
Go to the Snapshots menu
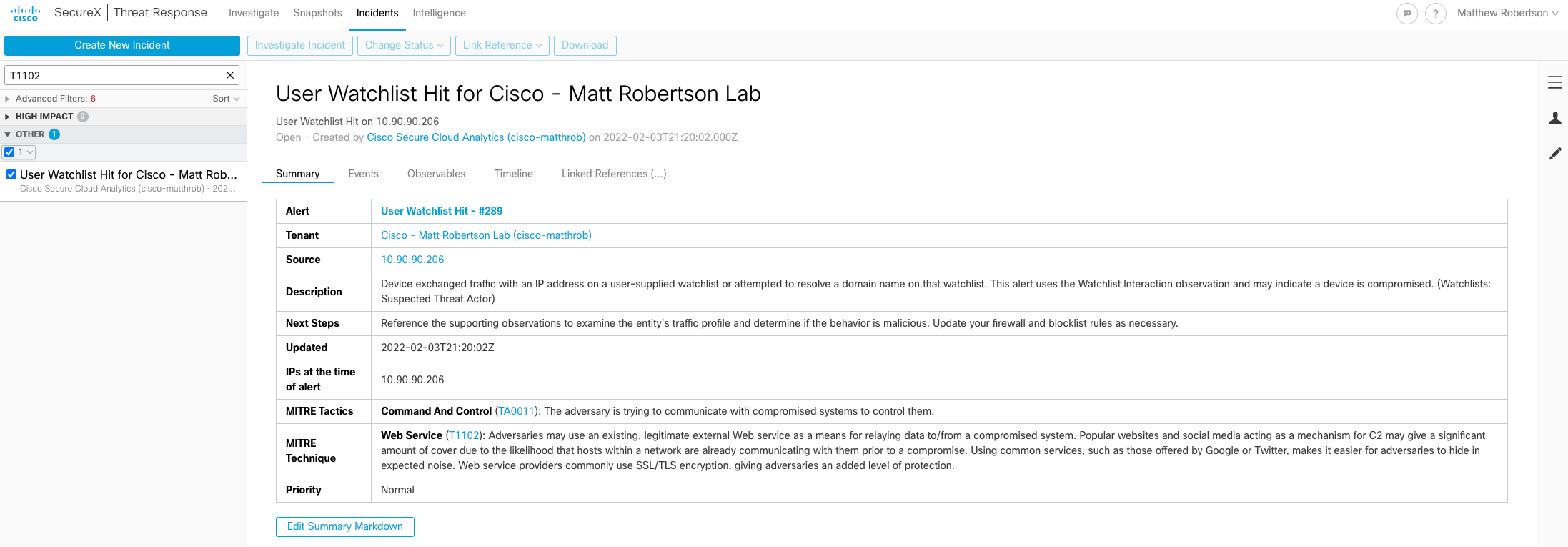pos(317,13)
